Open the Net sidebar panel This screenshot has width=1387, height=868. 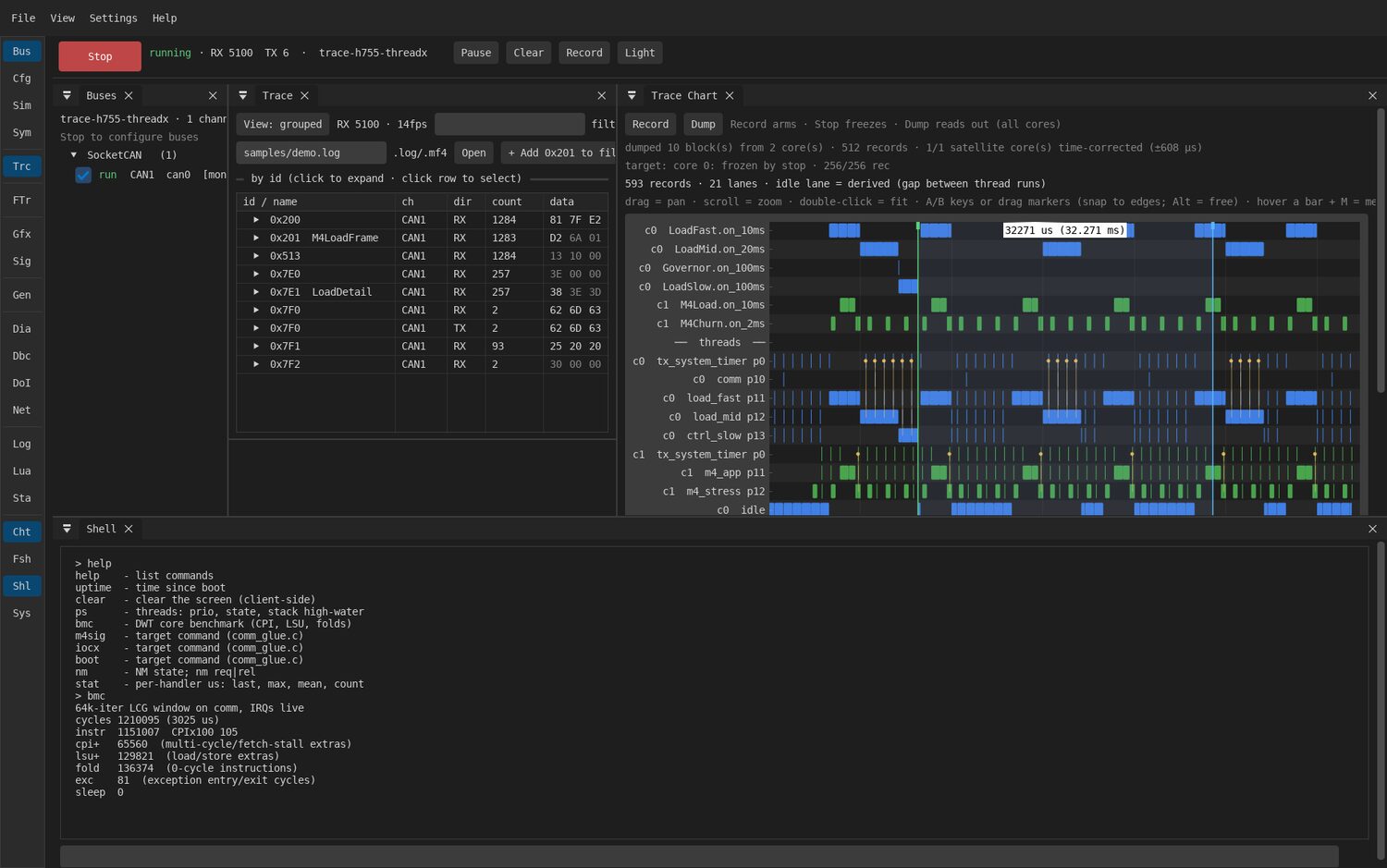22,410
